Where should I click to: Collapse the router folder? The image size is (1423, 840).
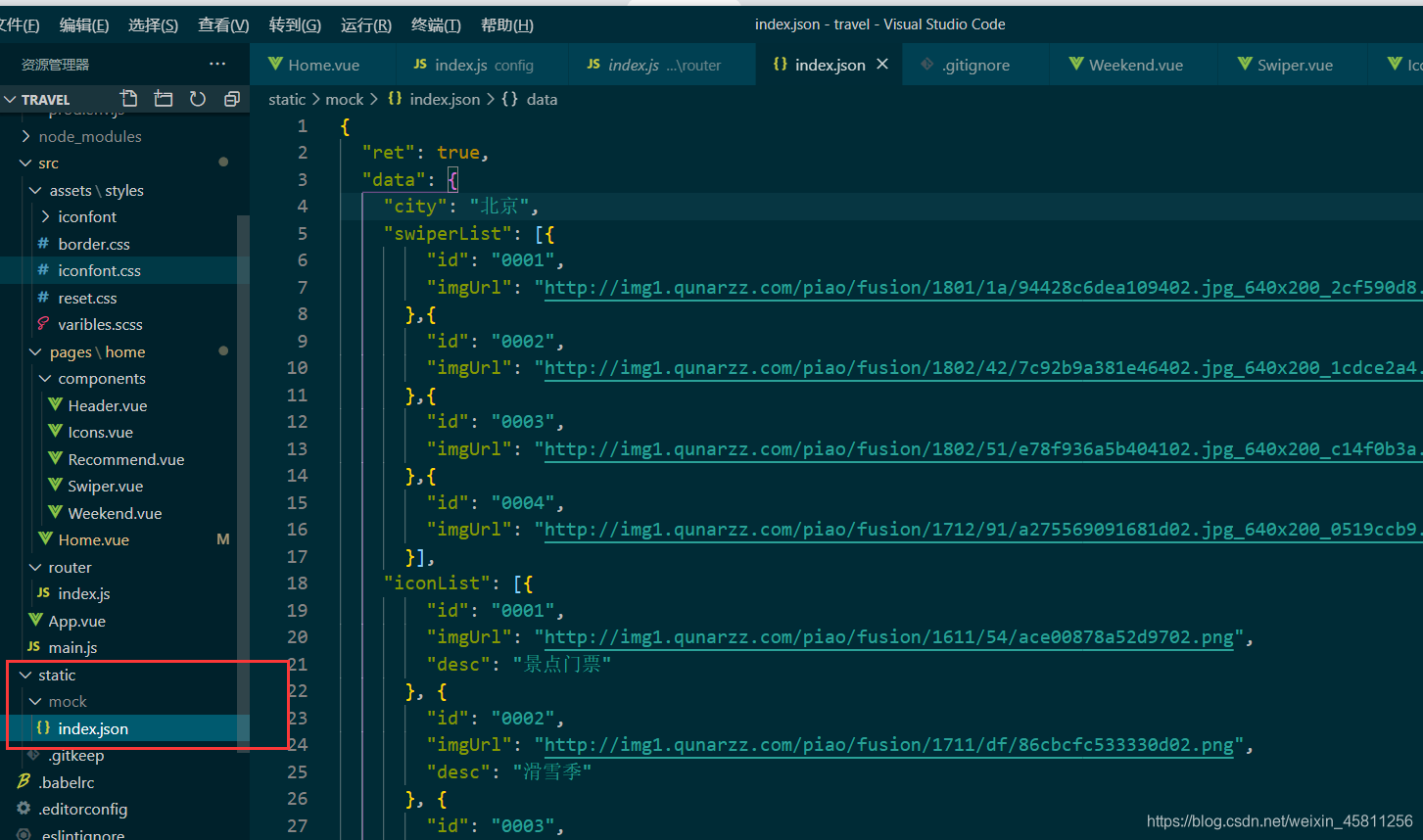click(x=36, y=567)
